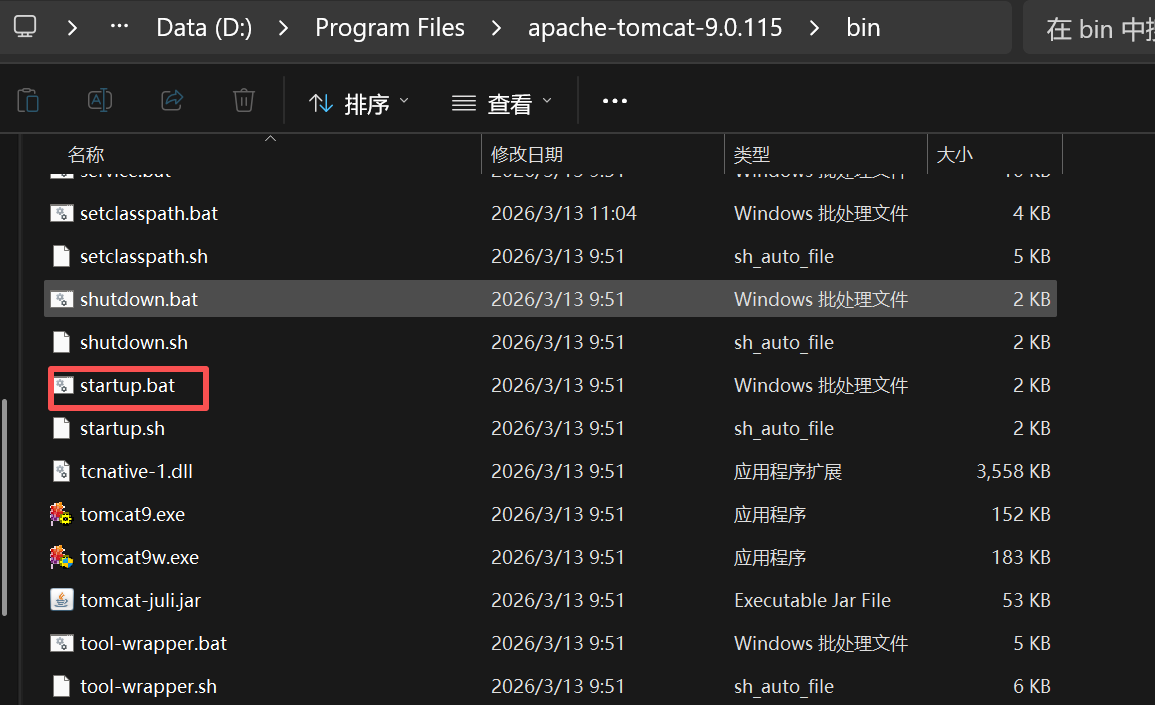Open apache-tomcat-9.0.115 breadcrumb folder

(655, 28)
